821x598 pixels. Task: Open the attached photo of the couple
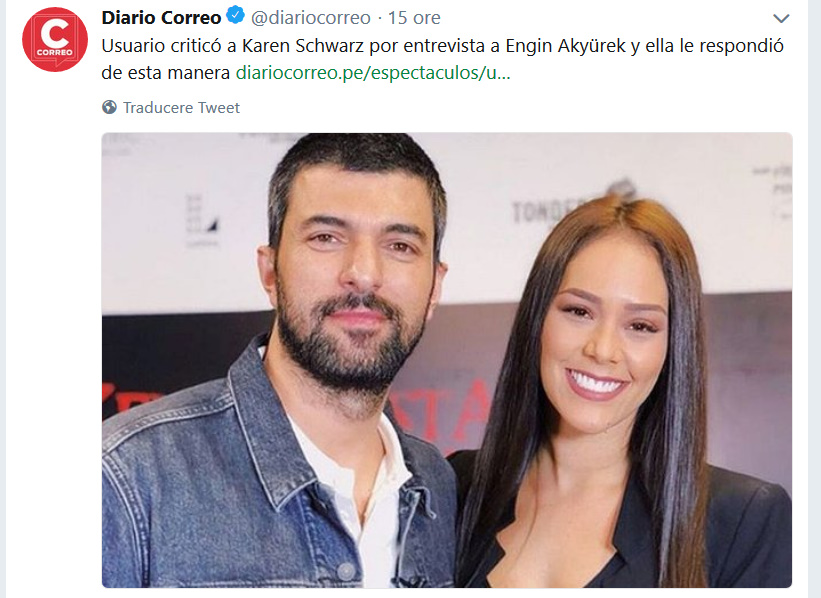click(x=447, y=360)
